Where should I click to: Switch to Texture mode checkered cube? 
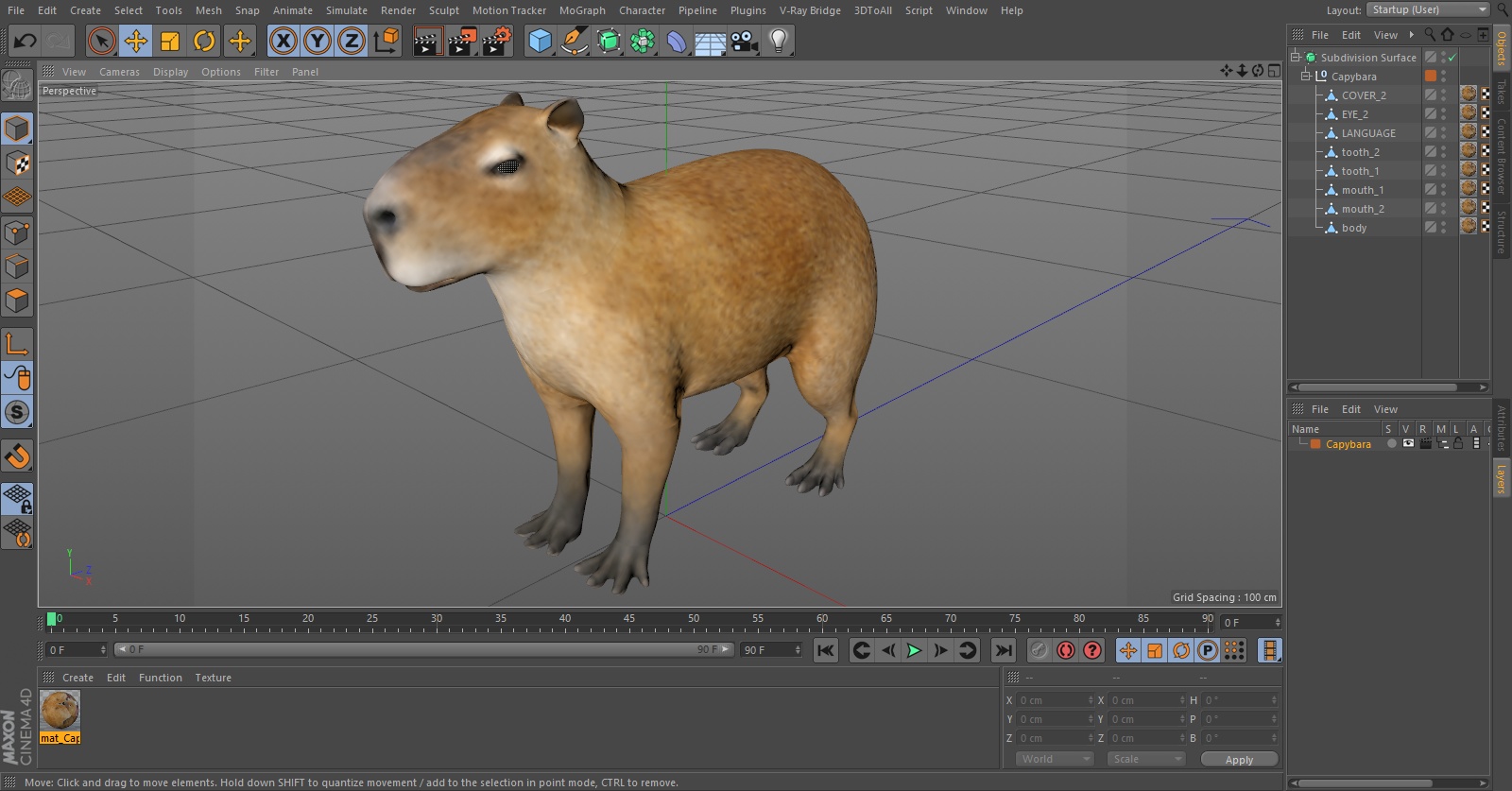coord(17,163)
